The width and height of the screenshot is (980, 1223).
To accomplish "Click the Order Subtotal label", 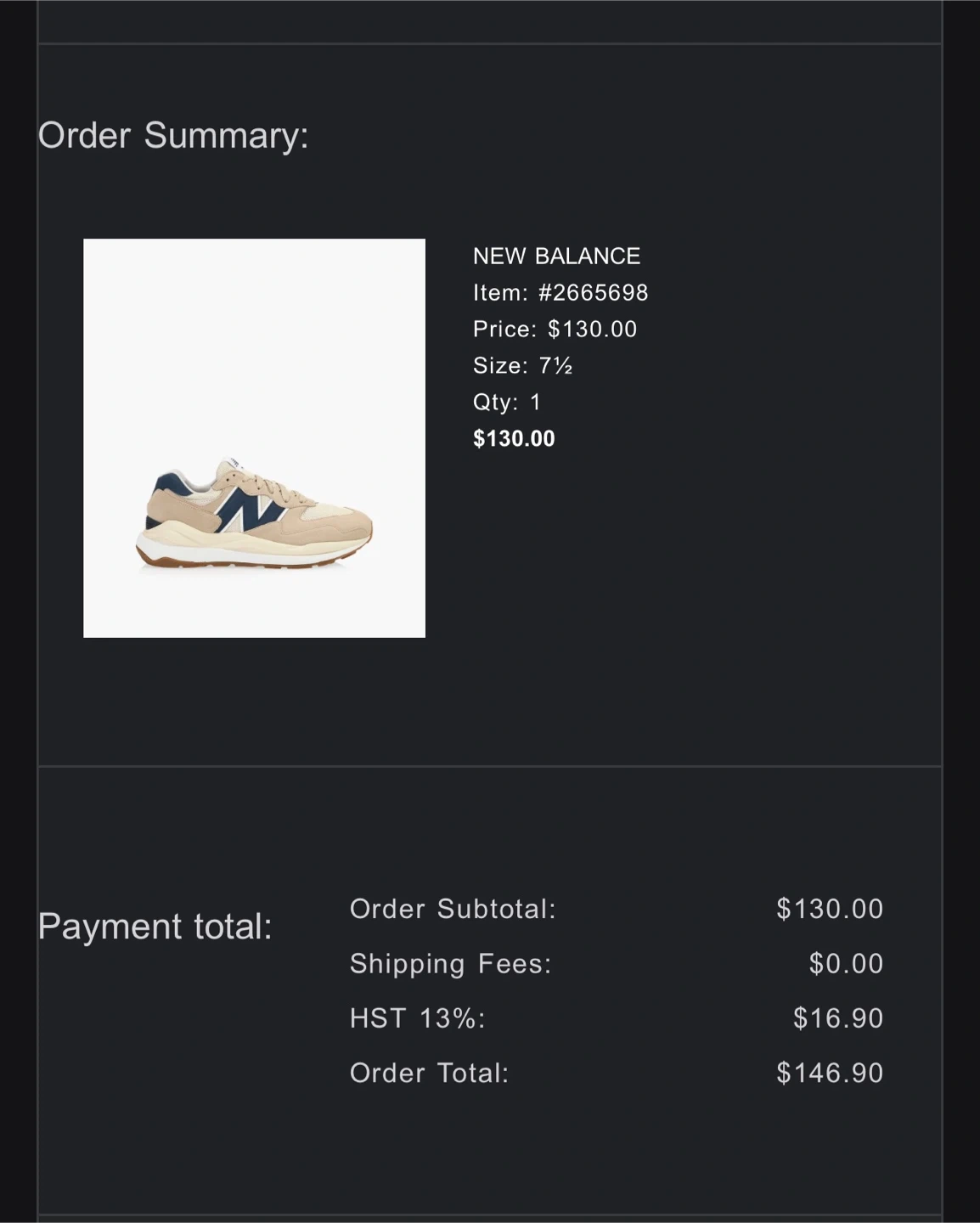I will click(453, 909).
